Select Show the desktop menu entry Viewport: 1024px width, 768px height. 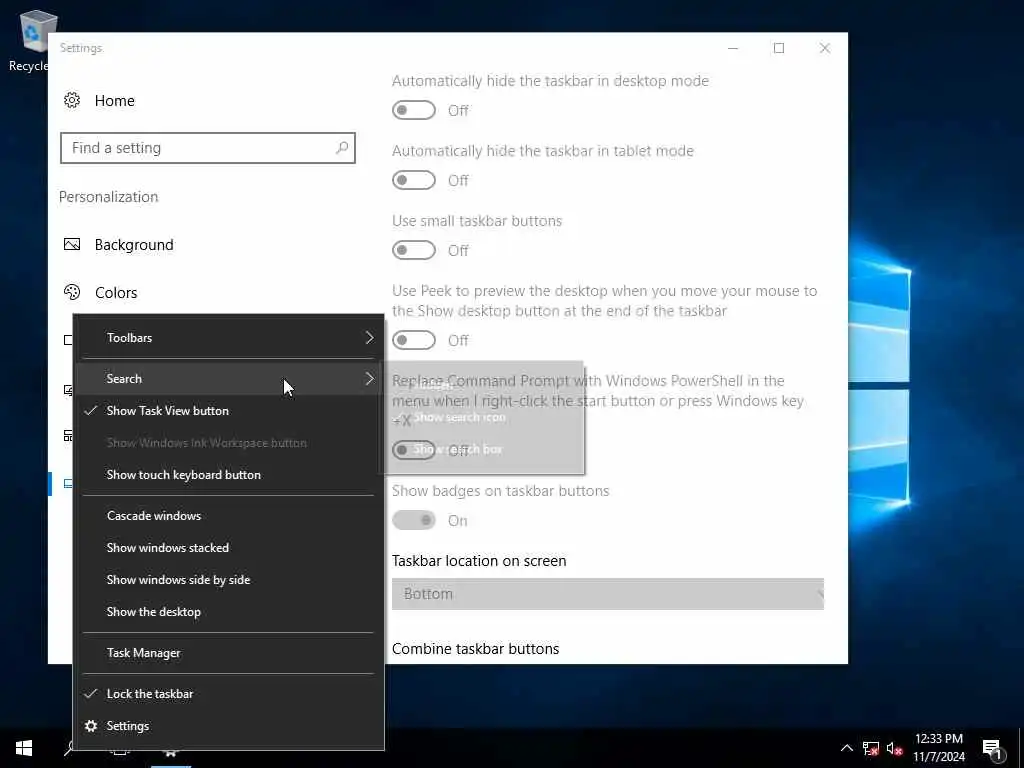pos(229,612)
